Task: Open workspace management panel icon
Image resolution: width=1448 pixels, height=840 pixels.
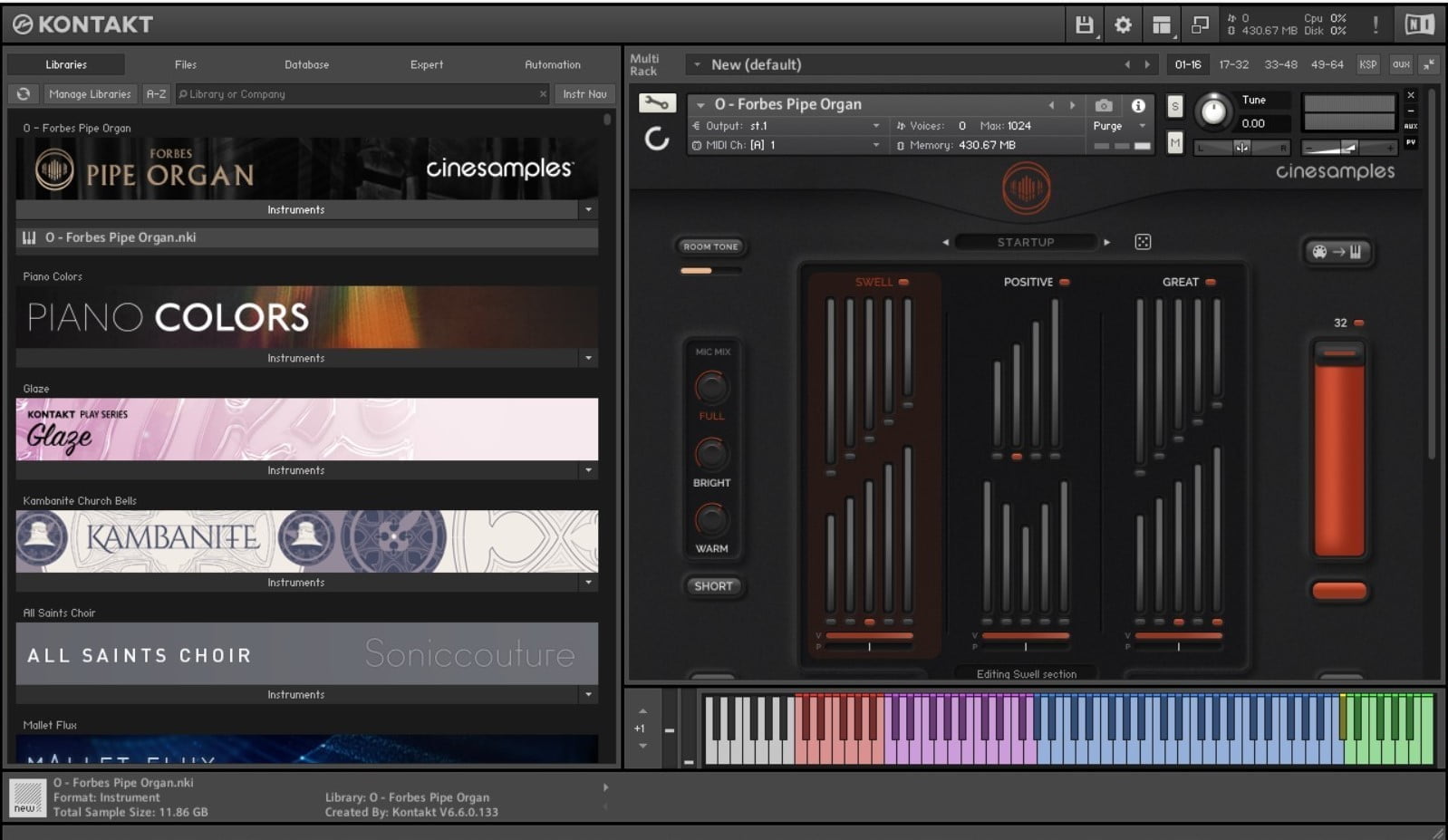Action: click(x=1162, y=25)
